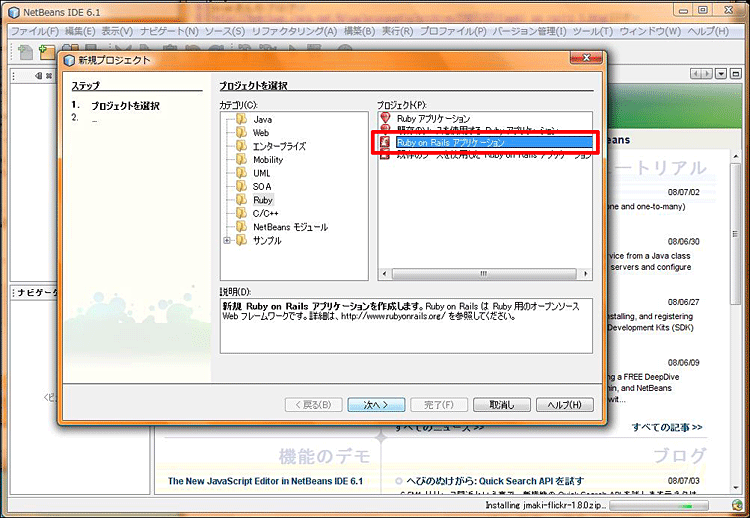Screen dimensions: 750x518
Task: Click the project list horizontal scrollbar thumb
Action: pyautogui.click(x=484, y=274)
